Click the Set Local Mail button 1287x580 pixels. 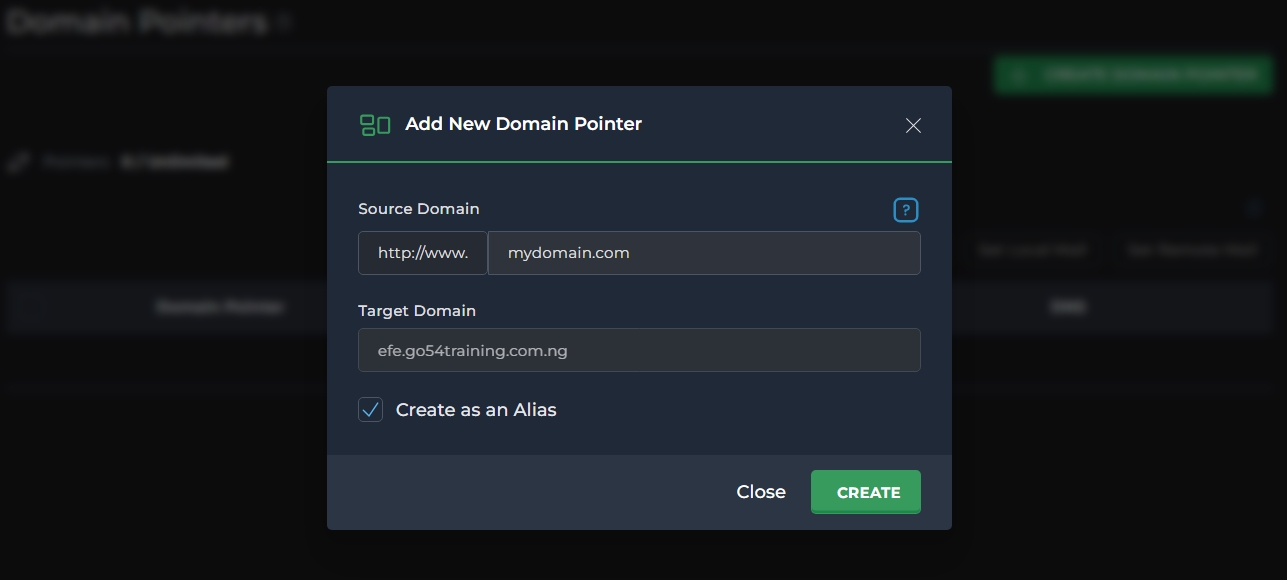tap(1033, 250)
